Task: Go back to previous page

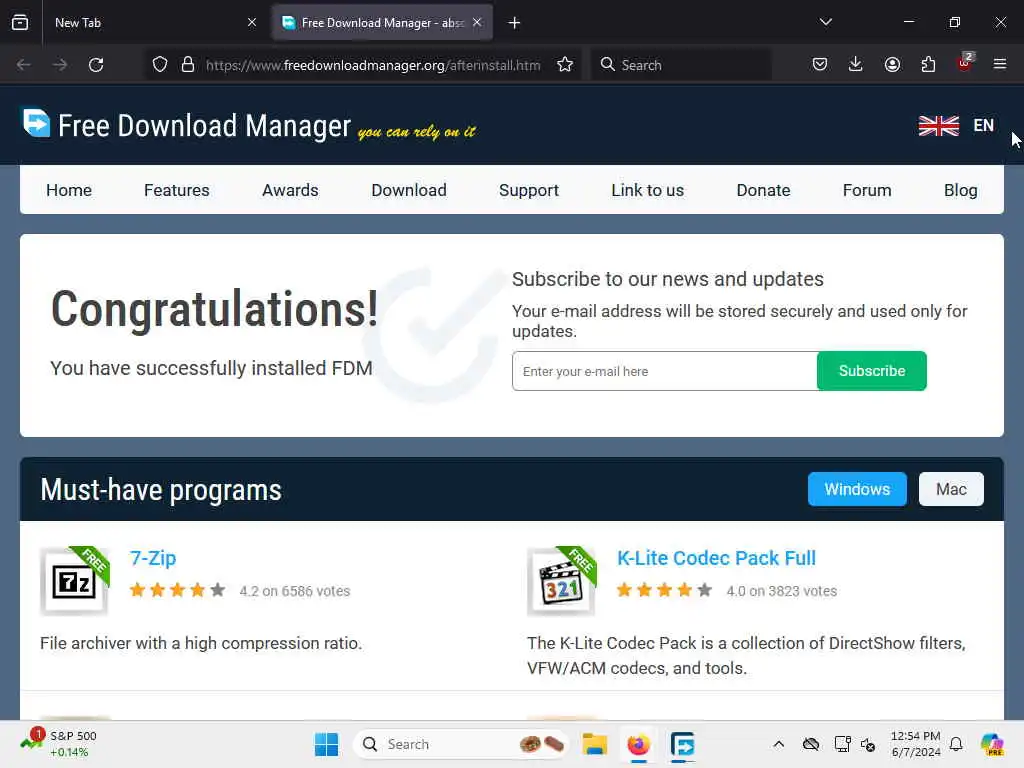Action: 24,65
